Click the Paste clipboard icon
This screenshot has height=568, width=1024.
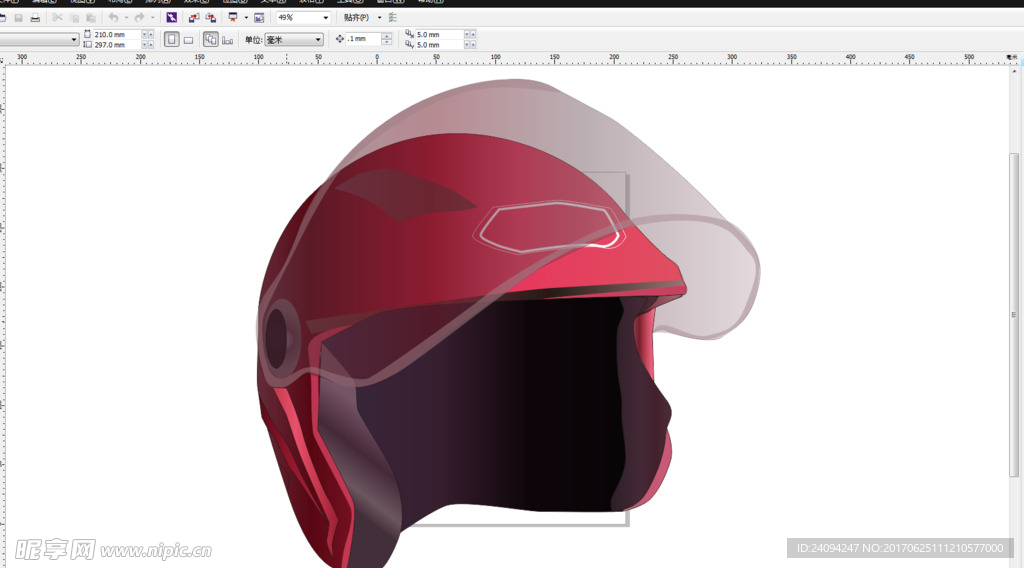(91, 18)
